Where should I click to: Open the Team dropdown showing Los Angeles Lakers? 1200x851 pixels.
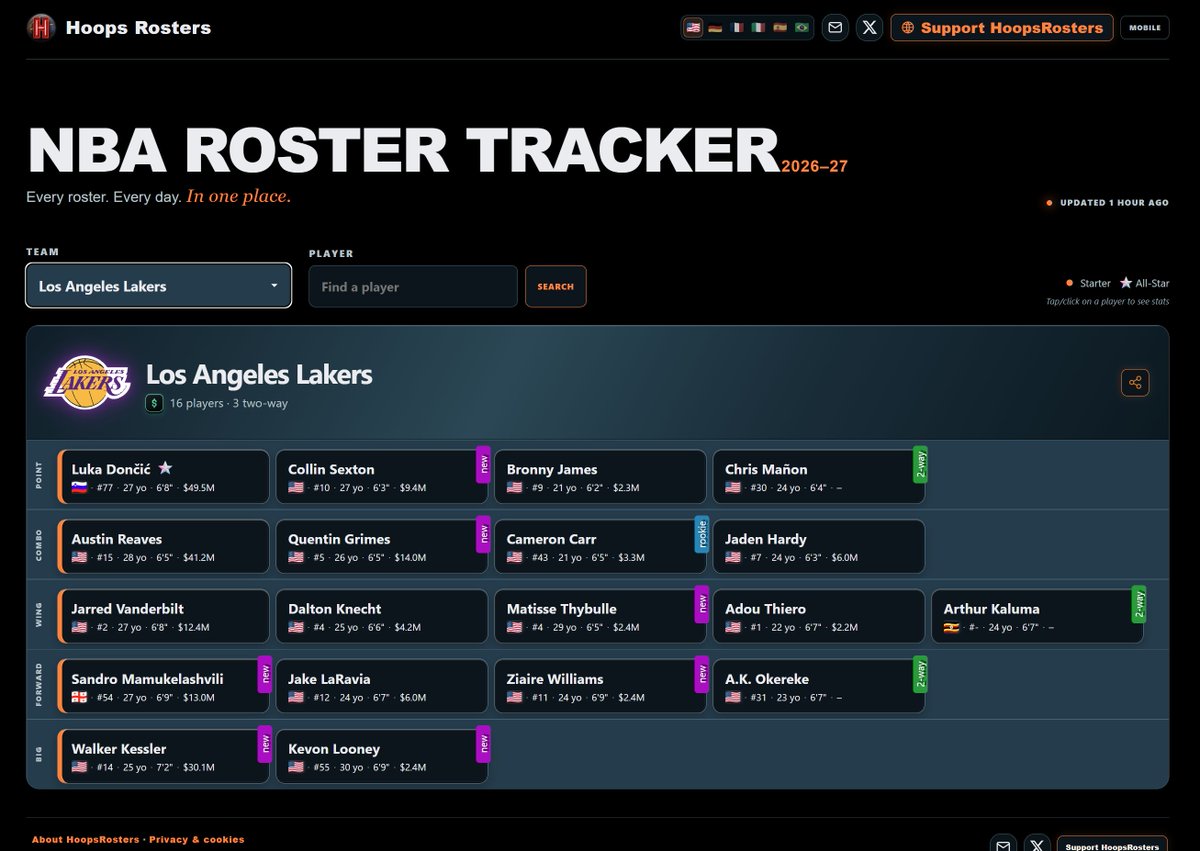pyautogui.click(x=159, y=286)
